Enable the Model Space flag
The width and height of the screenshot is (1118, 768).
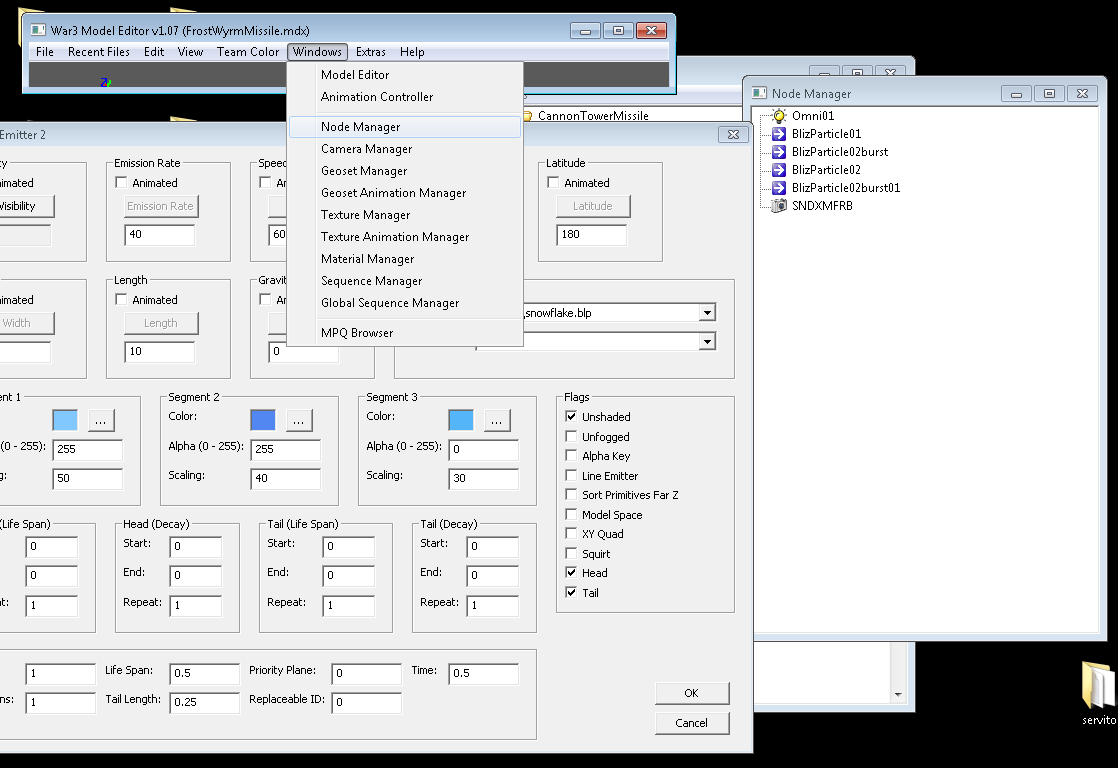(571, 514)
